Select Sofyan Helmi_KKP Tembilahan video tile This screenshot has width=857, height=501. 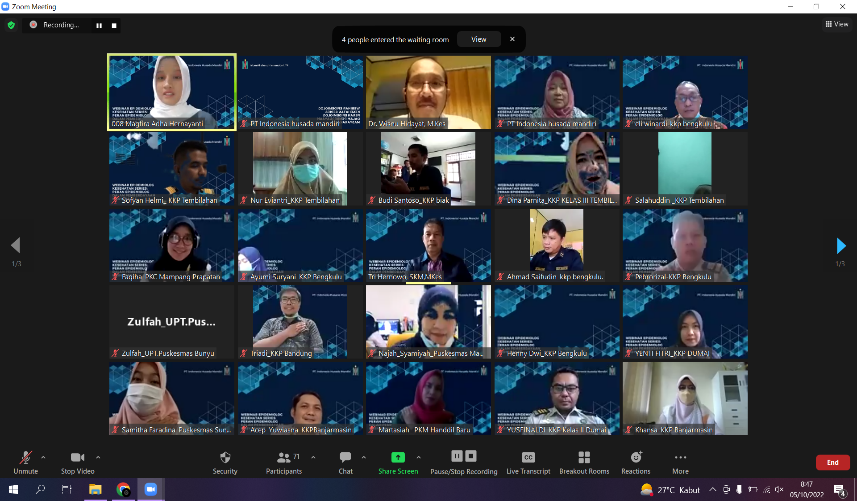(x=171, y=169)
